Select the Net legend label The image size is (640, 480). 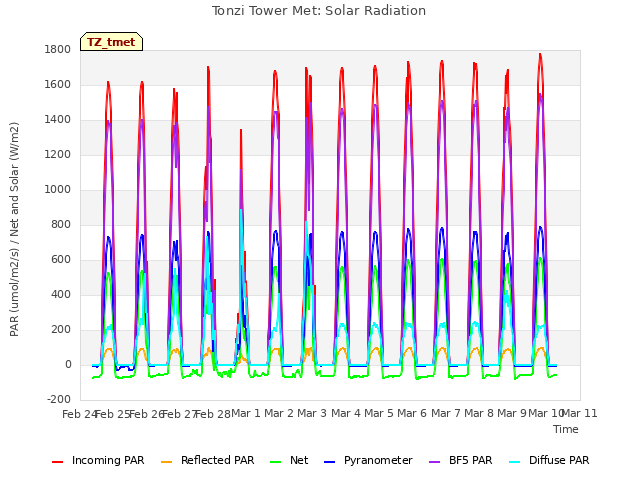(x=299, y=460)
